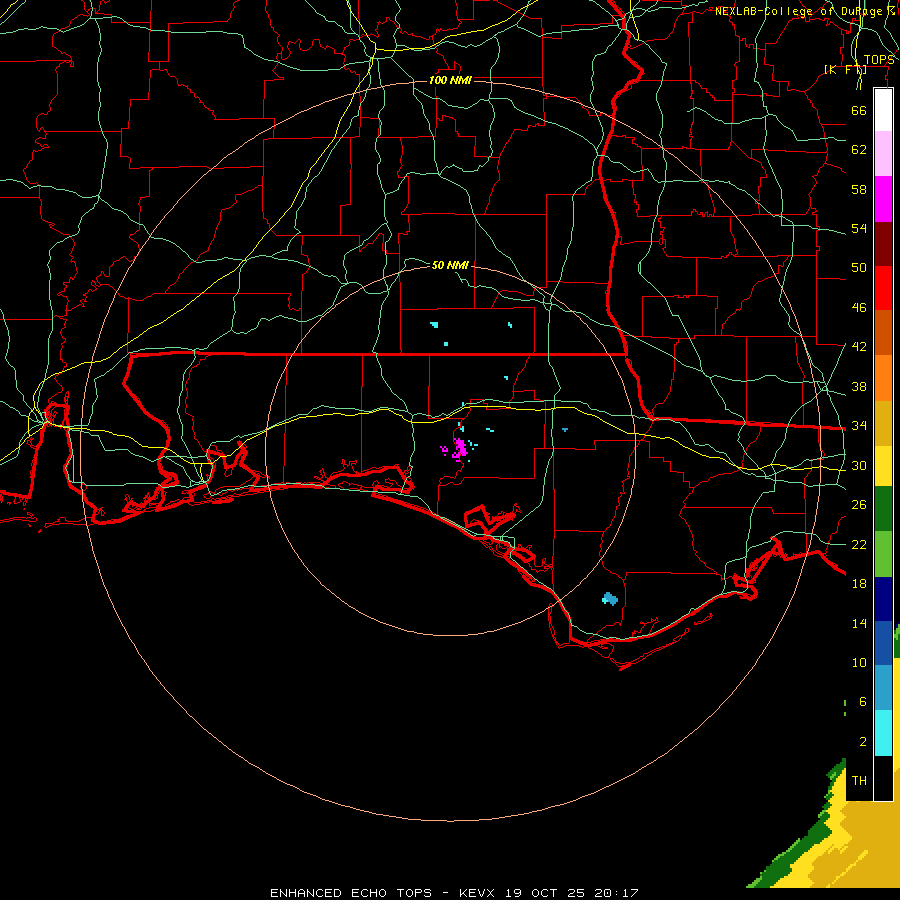Click the legend value "18"
The height and width of the screenshot is (900, 900).
pos(859,584)
